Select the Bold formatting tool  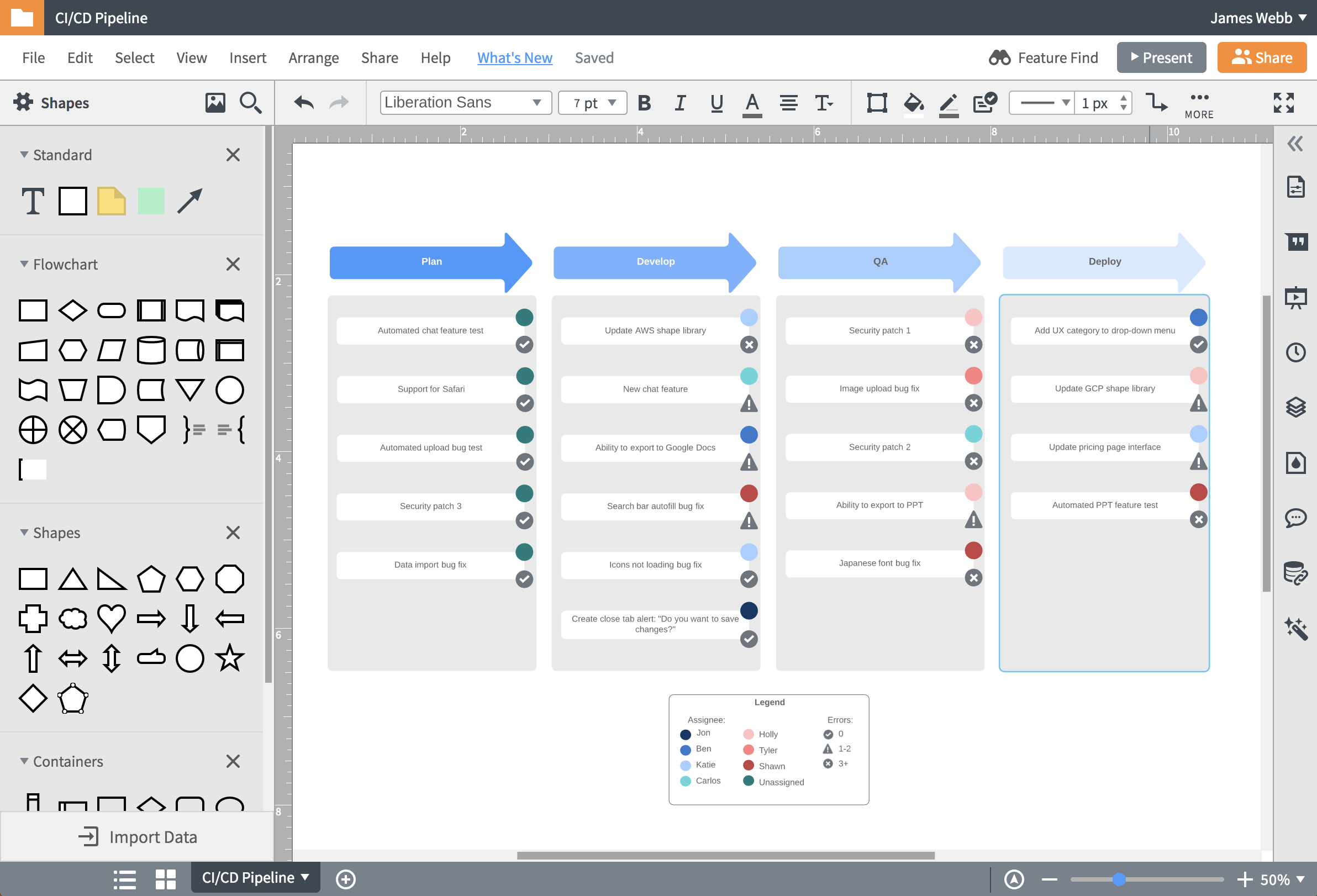(645, 102)
